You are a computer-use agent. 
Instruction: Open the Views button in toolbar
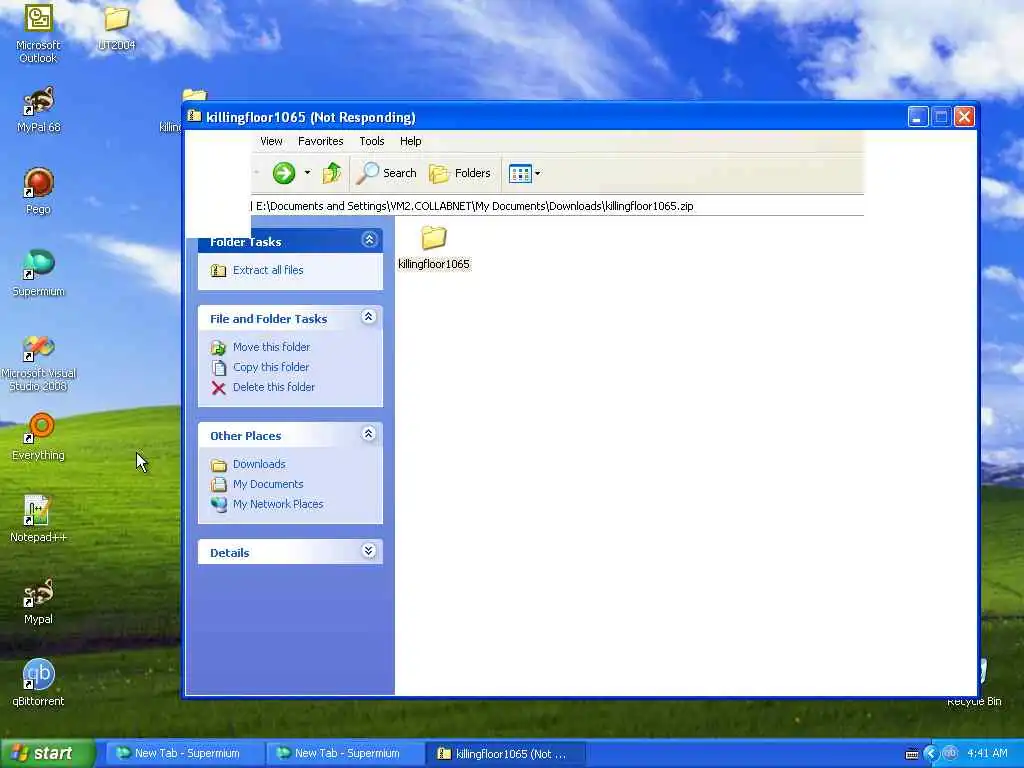tap(520, 174)
